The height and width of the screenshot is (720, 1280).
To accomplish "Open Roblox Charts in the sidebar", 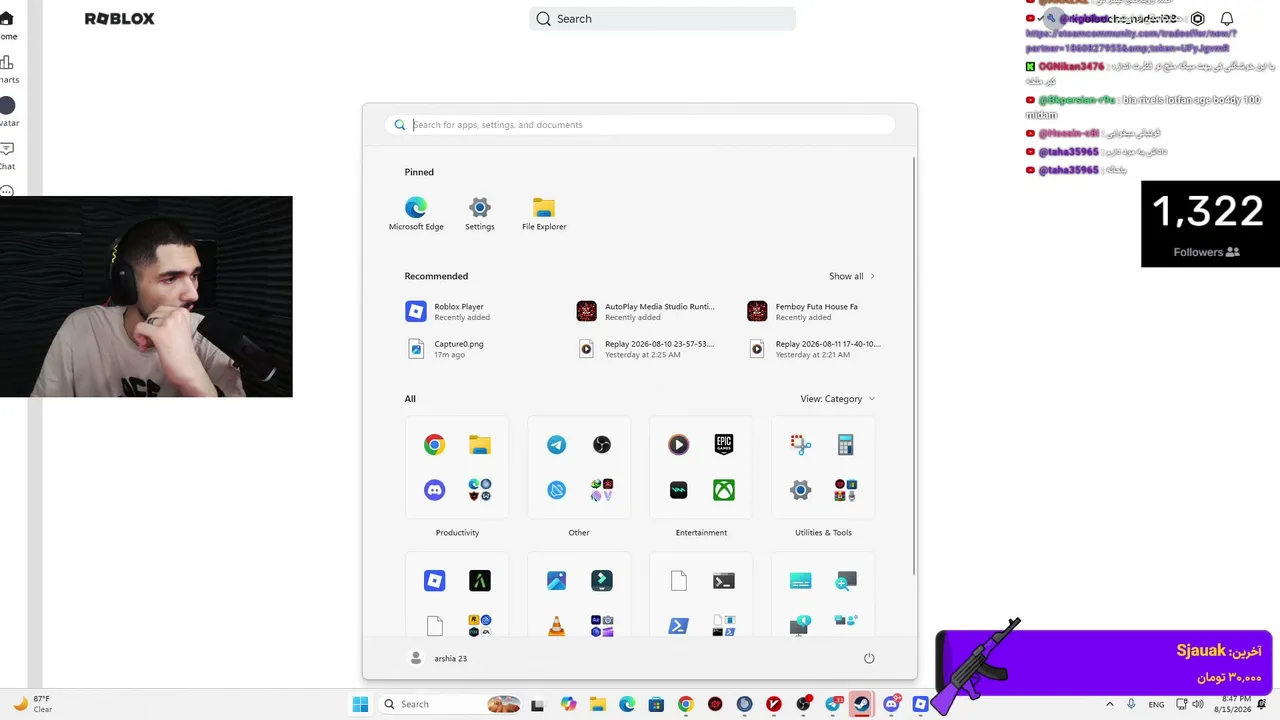I will coord(7,69).
